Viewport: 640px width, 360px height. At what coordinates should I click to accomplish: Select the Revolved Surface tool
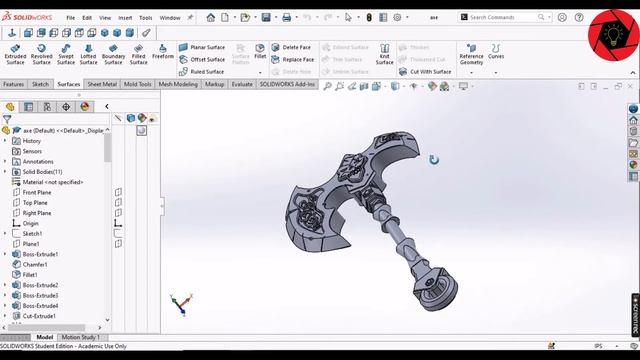[41, 54]
